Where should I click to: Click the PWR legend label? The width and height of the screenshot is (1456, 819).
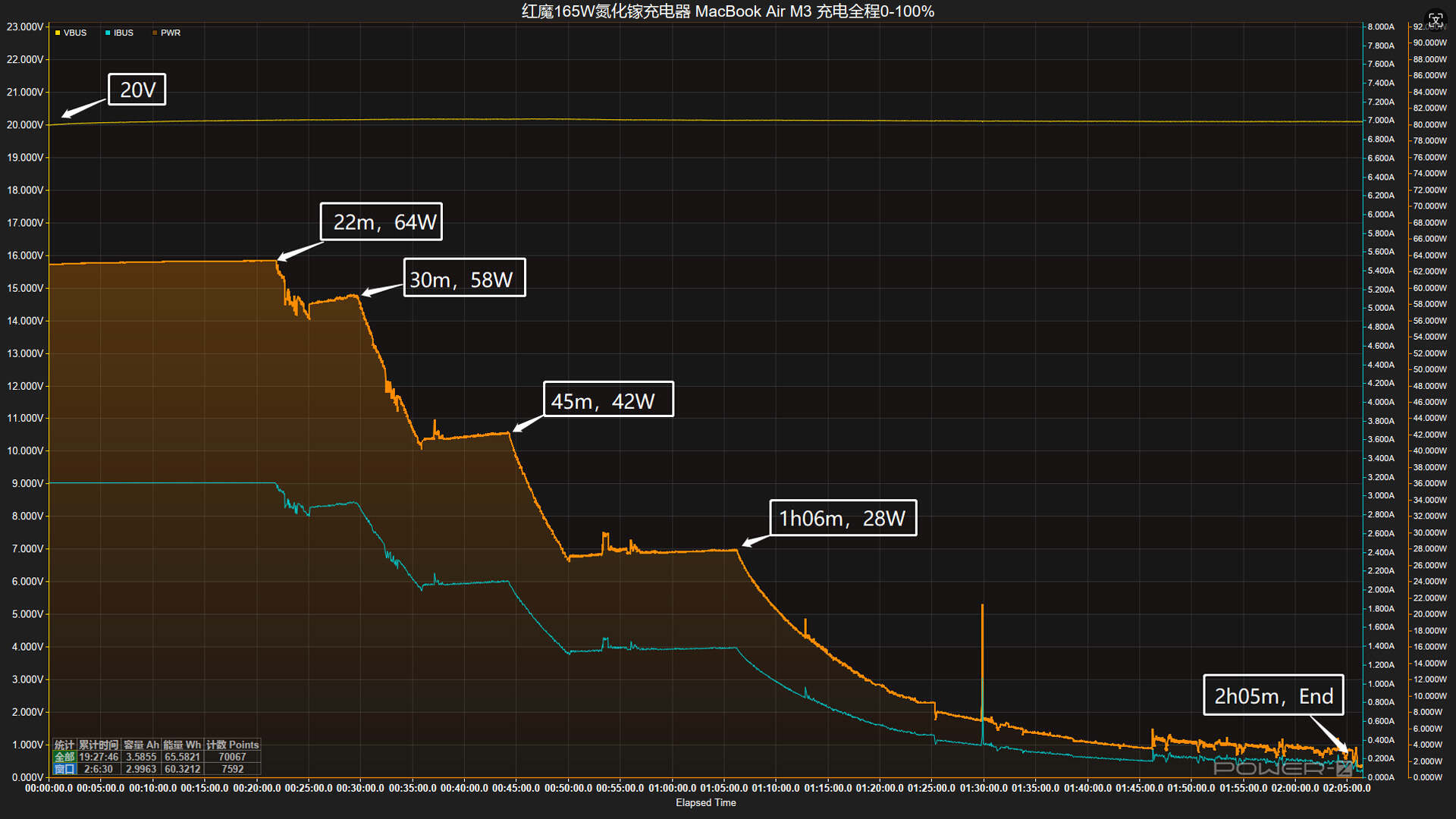tap(171, 33)
